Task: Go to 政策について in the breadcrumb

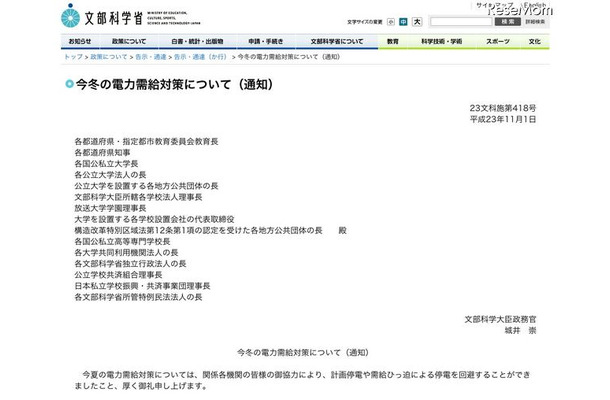Action: tap(109, 57)
